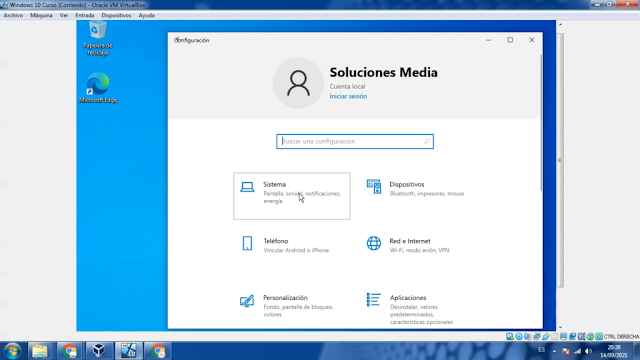Show hidden tray icons arrow

554,351
